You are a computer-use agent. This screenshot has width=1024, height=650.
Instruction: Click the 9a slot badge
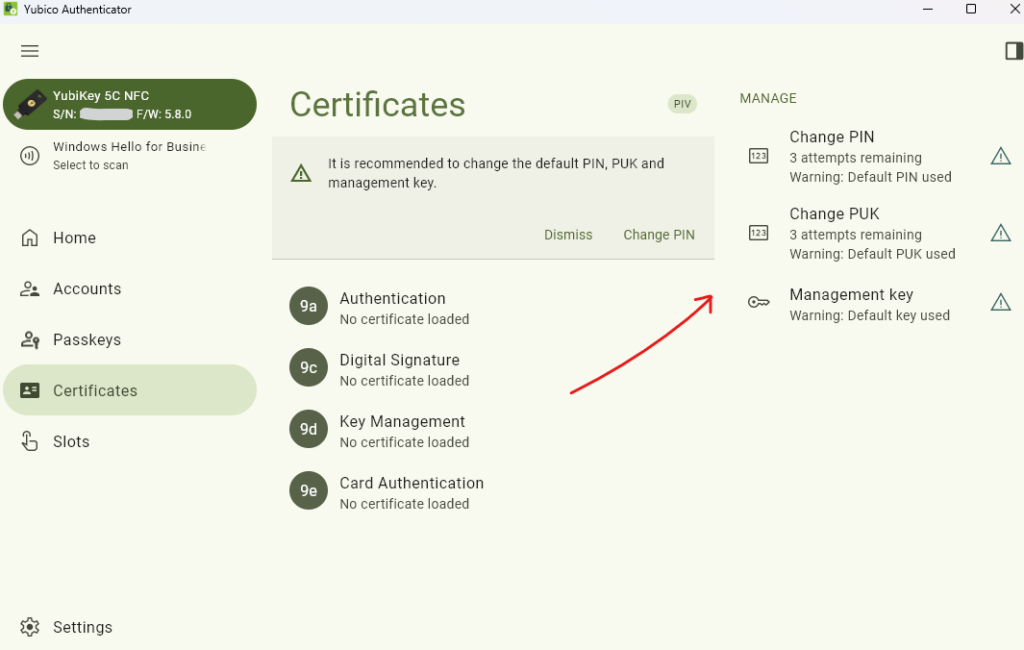tap(308, 306)
